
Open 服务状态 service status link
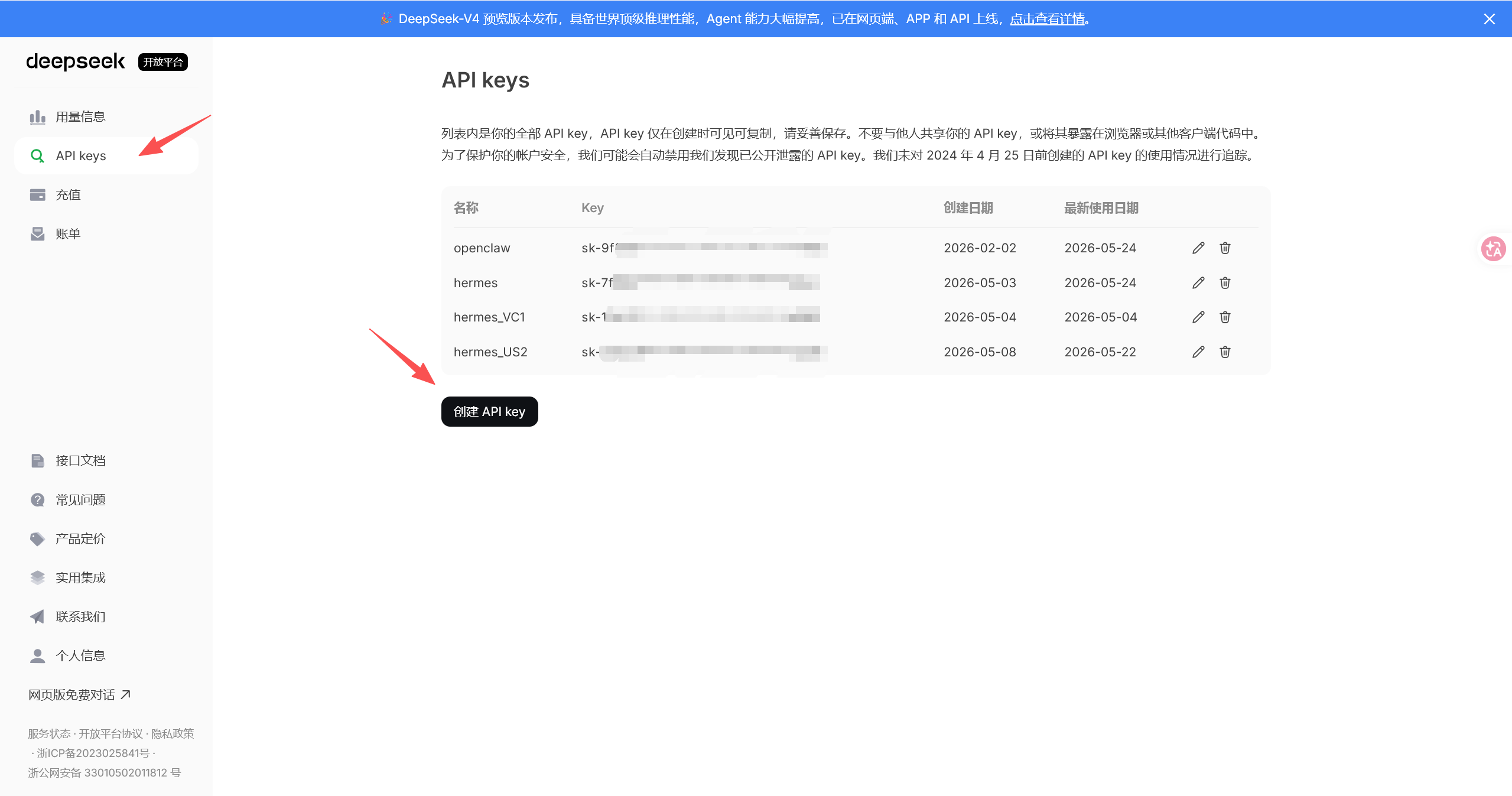click(x=49, y=734)
